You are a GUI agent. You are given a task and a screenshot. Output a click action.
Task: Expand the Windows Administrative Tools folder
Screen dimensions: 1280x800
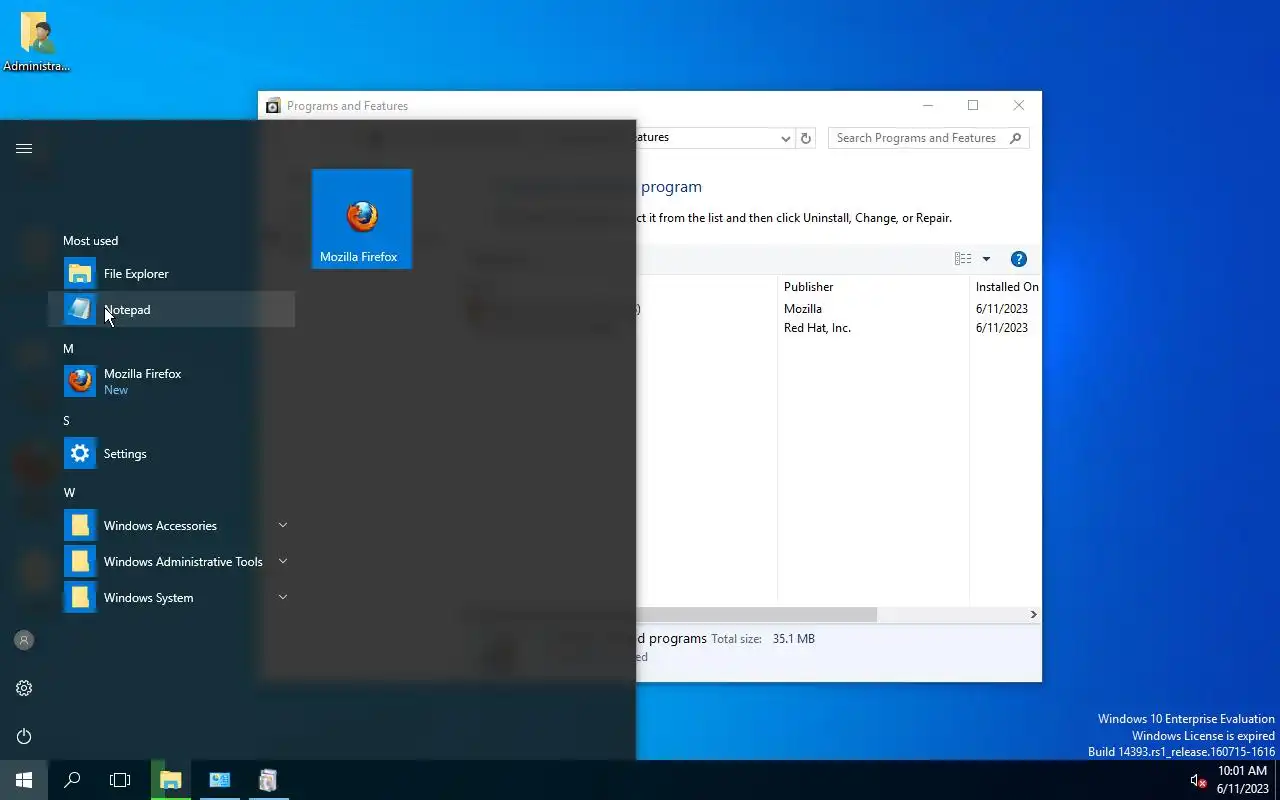pyautogui.click(x=171, y=562)
